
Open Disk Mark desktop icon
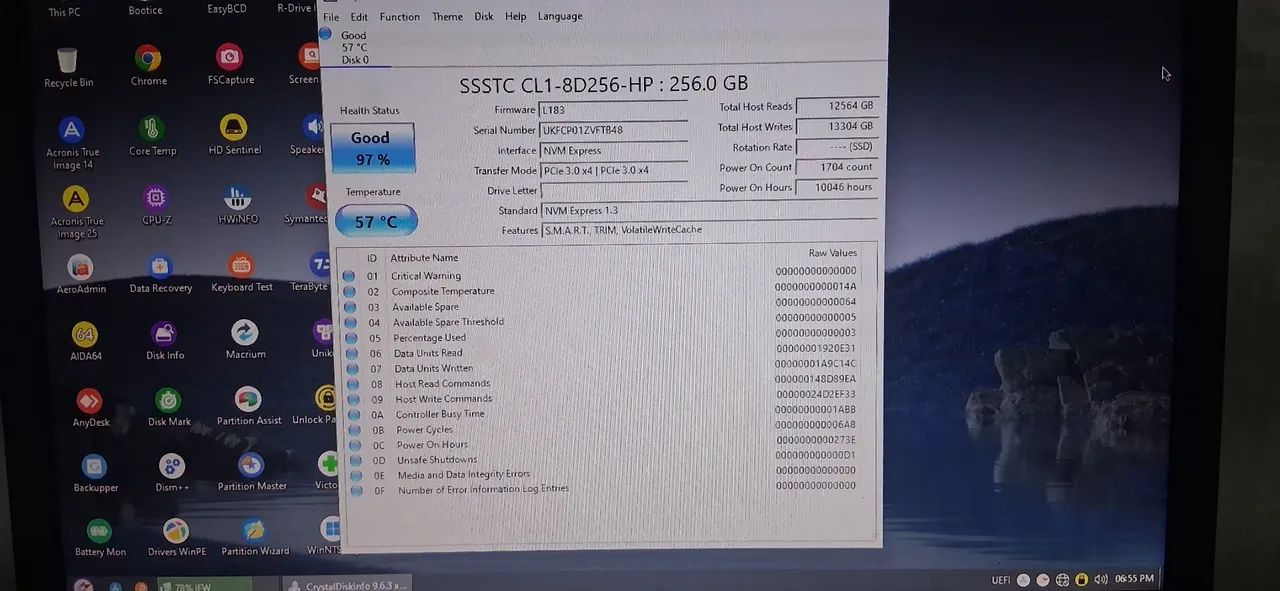[x=169, y=407]
